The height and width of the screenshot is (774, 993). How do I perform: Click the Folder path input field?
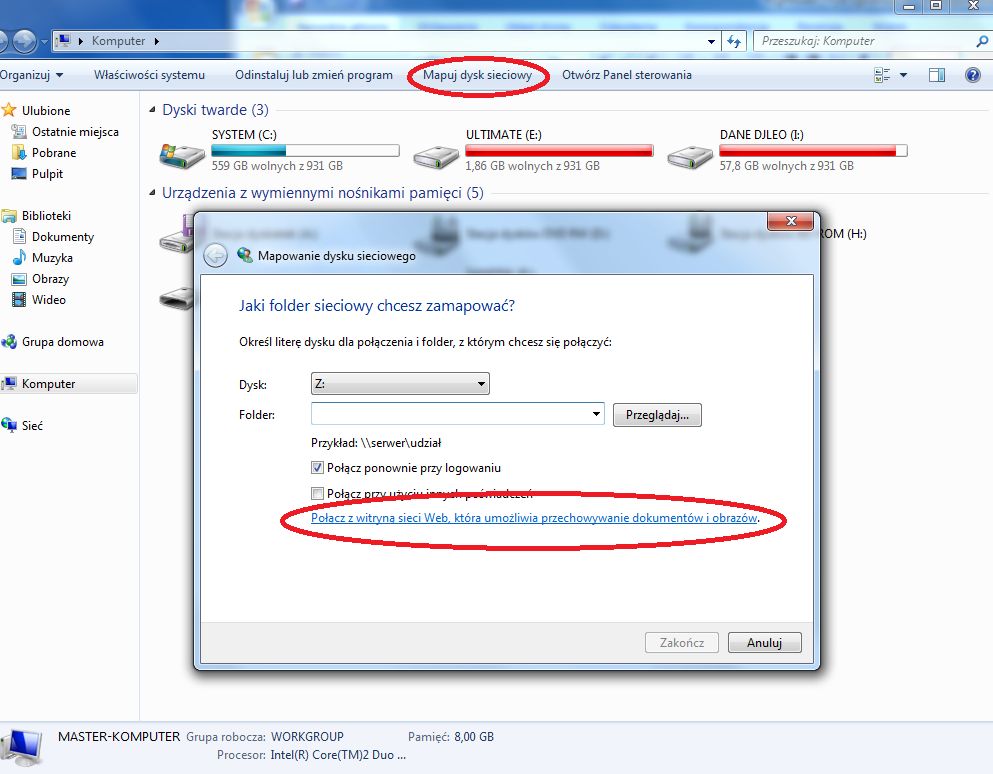coord(450,414)
